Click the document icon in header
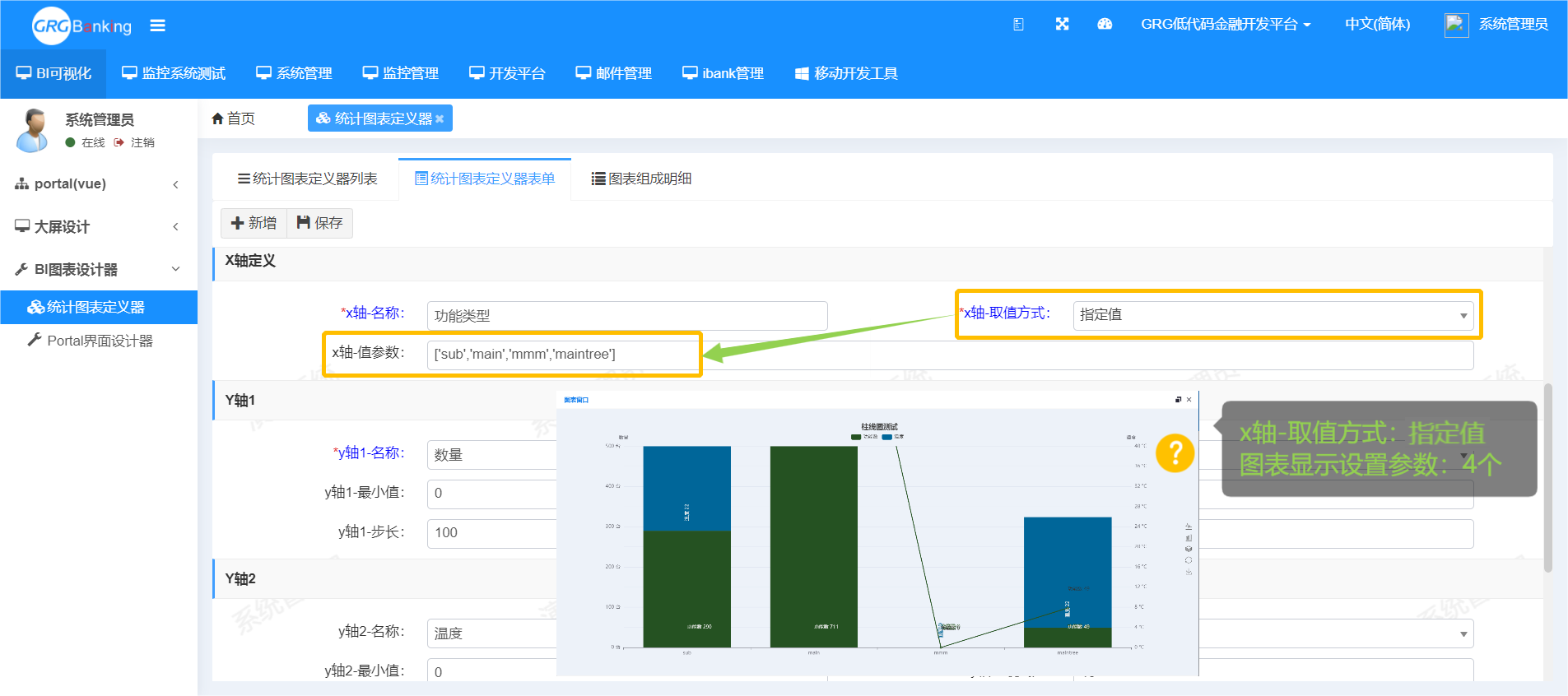The image size is (1568, 696). tap(1018, 25)
